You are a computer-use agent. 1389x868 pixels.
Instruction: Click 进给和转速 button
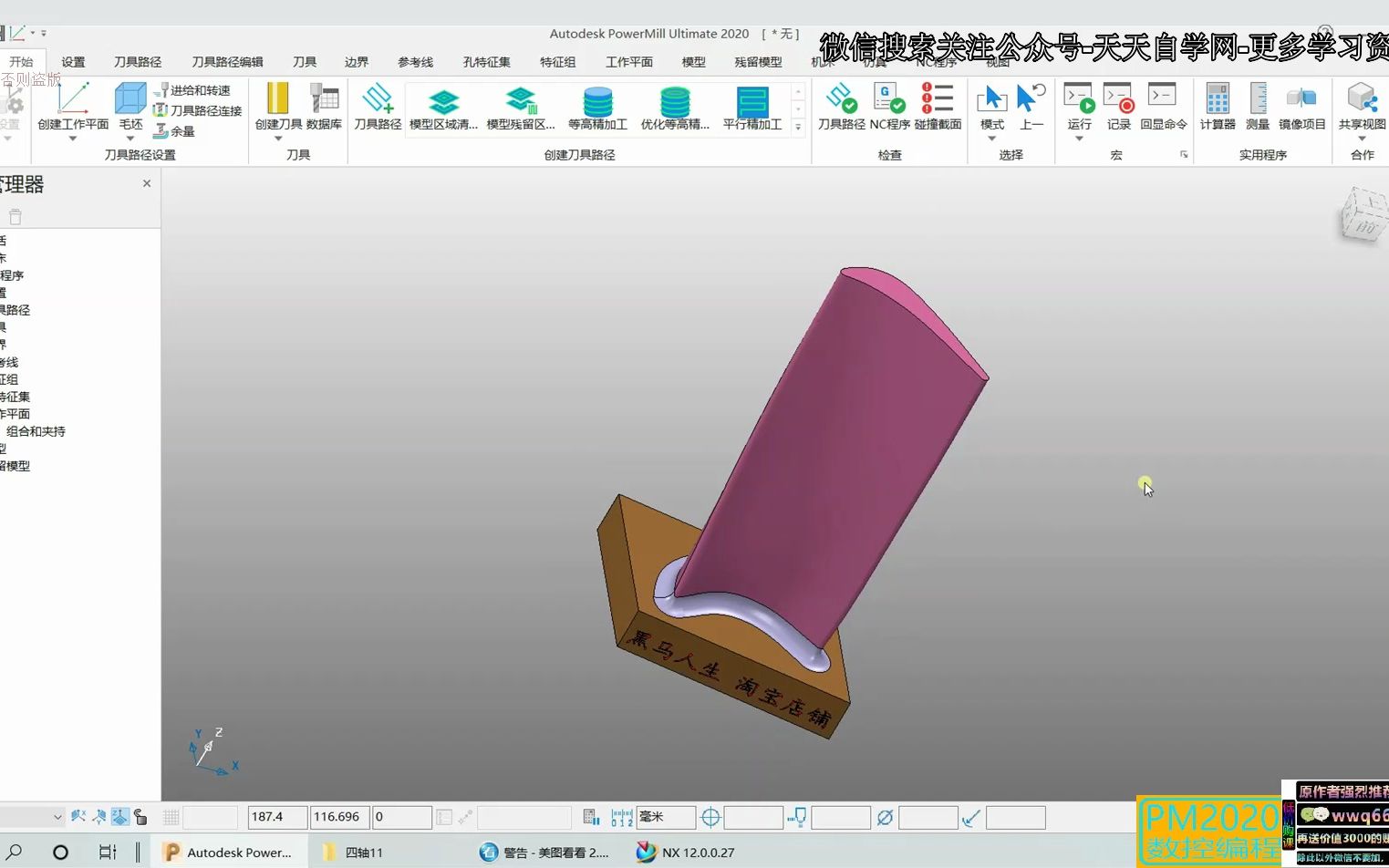(192, 90)
